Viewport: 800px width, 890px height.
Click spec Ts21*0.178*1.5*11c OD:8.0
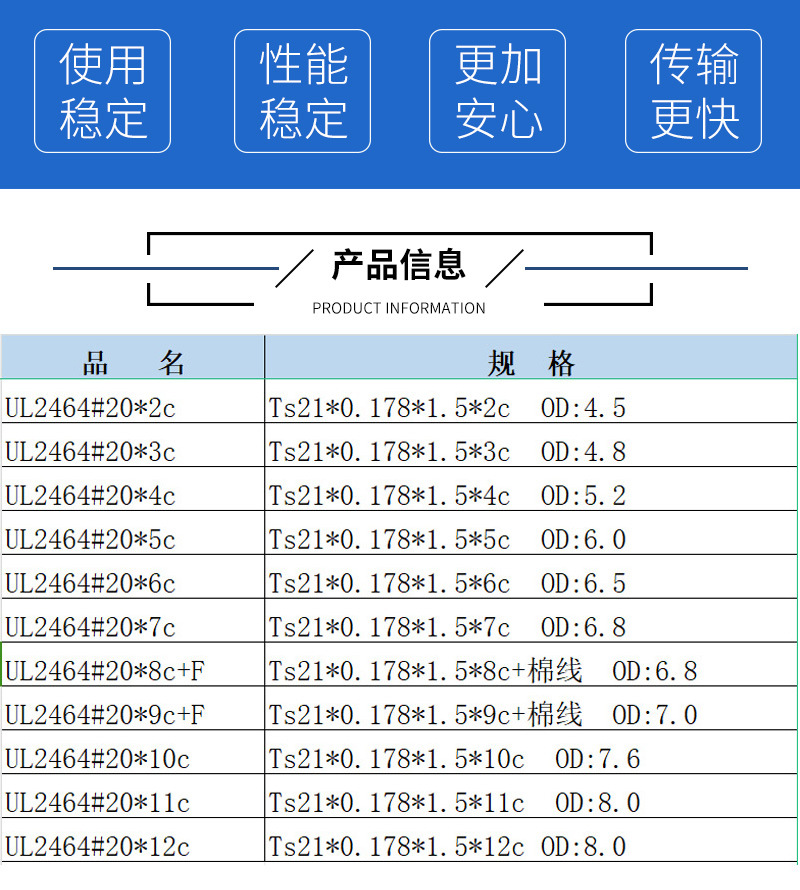pos(531,796)
